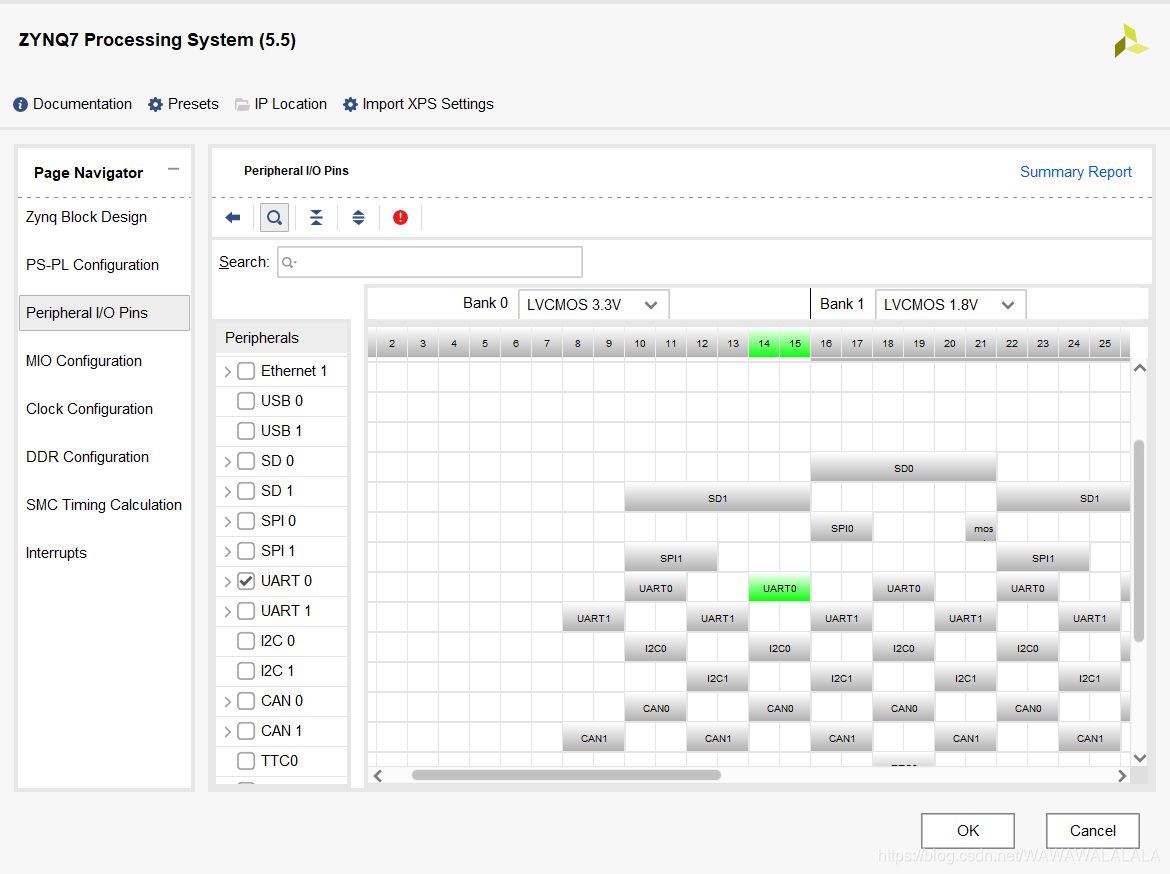Click the Cancel button

pyautogui.click(x=1092, y=831)
